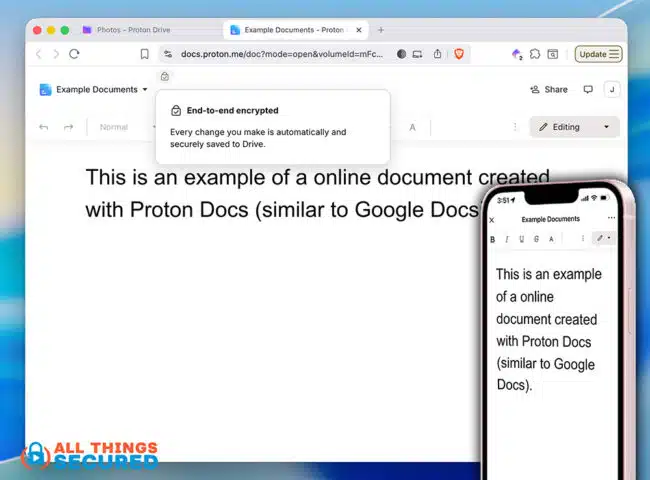Redo the last change
This screenshot has height=480, width=650.
[x=68, y=127]
